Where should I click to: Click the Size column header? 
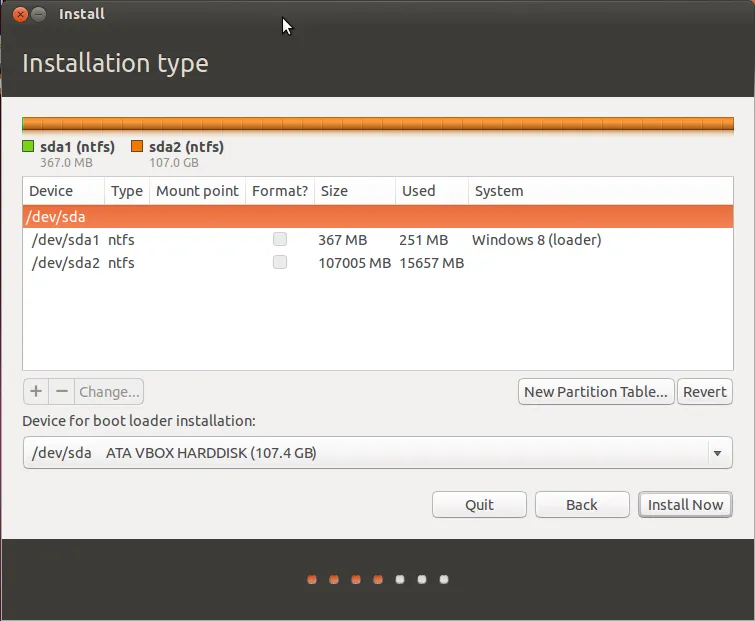point(355,191)
